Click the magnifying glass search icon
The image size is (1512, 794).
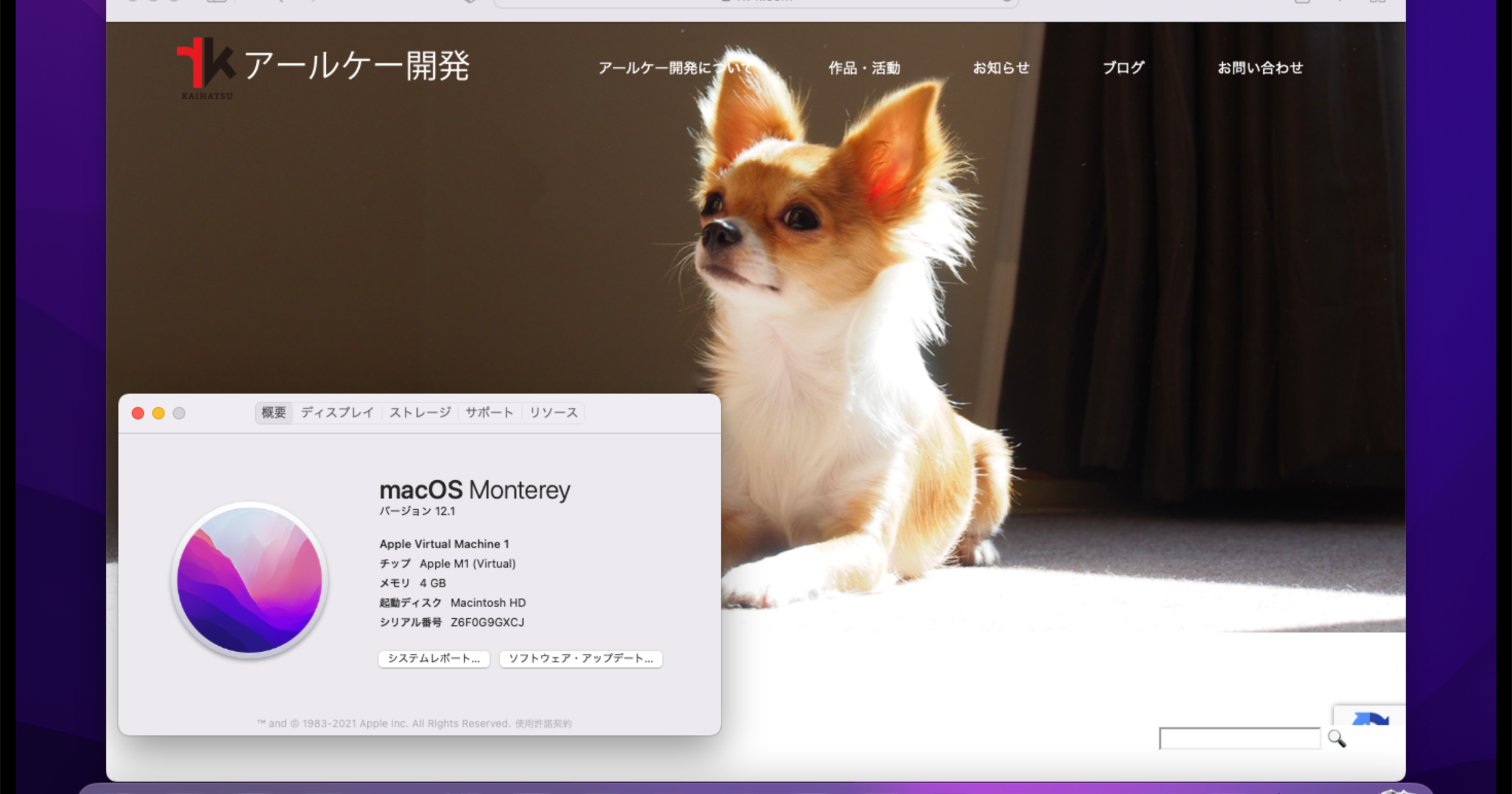click(1336, 739)
